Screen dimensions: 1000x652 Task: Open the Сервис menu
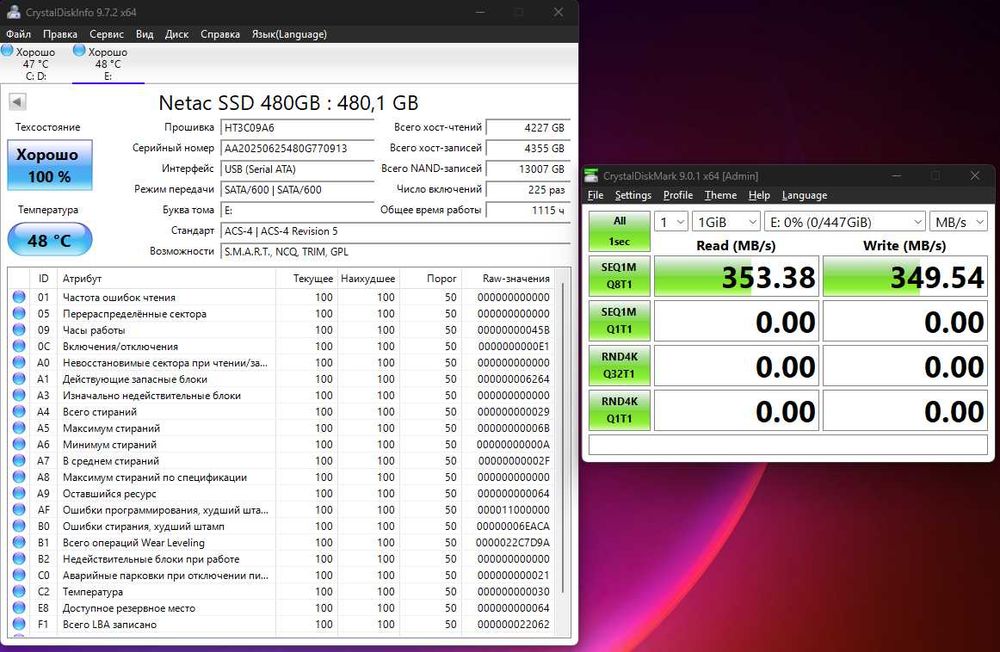tap(107, 34)
